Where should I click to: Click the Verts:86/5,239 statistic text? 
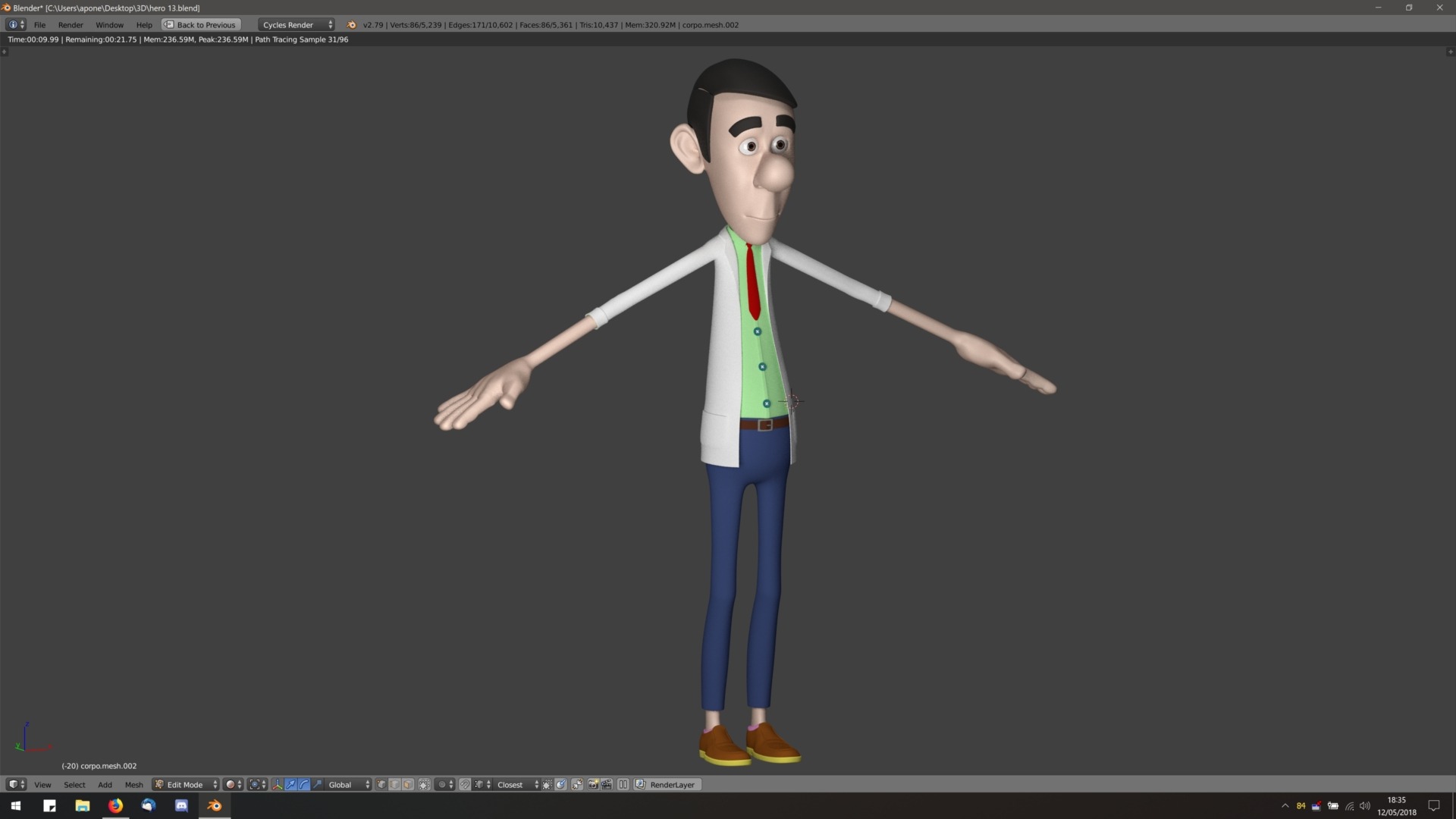[416, 25]
